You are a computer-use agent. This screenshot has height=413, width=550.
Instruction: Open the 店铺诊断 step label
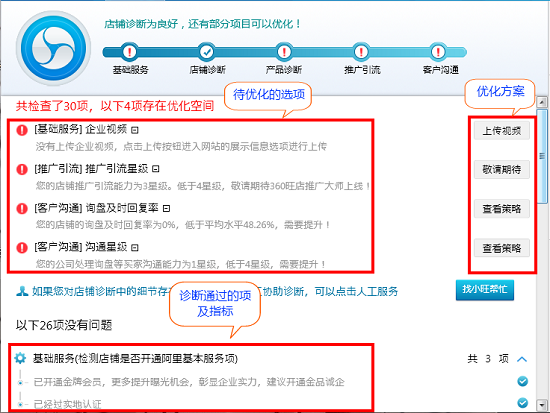click(x=207, y=70)
